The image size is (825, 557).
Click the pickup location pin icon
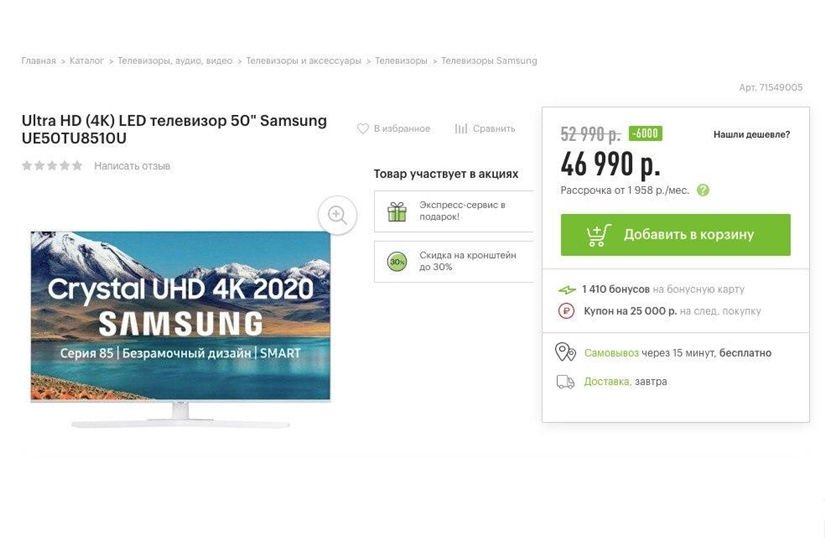coord(566,352)
